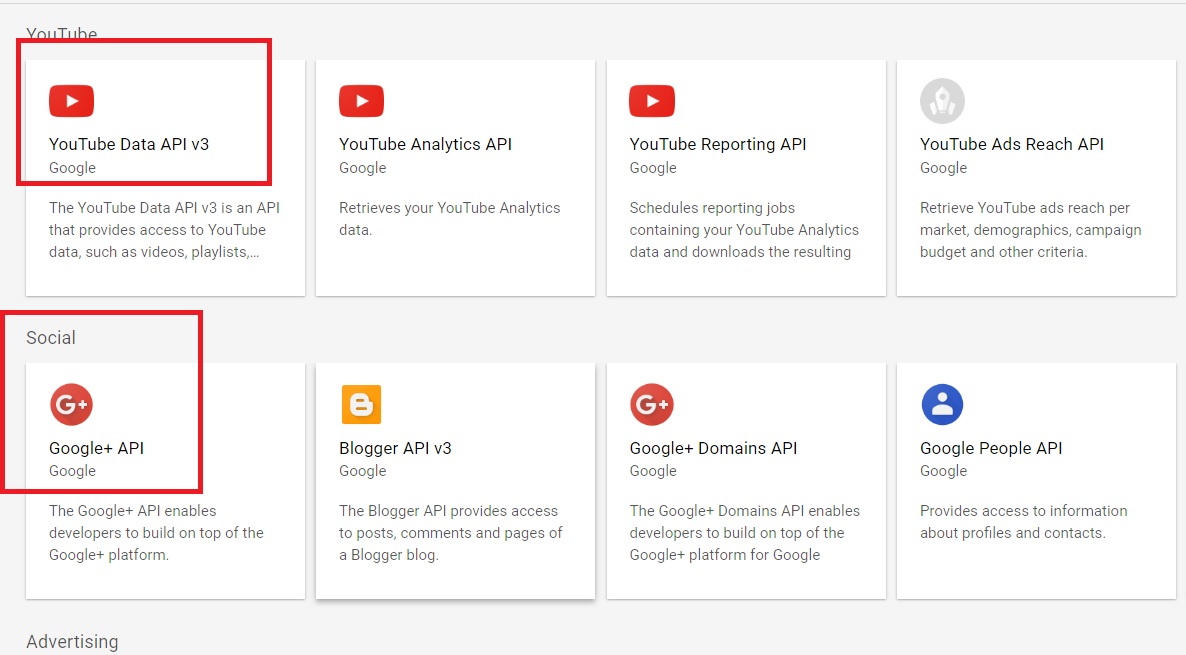The height and width of the screenshot is (655, 1186).
Task: Click description 'The Blogger API provides access to posts'
Action: (451, 532)
